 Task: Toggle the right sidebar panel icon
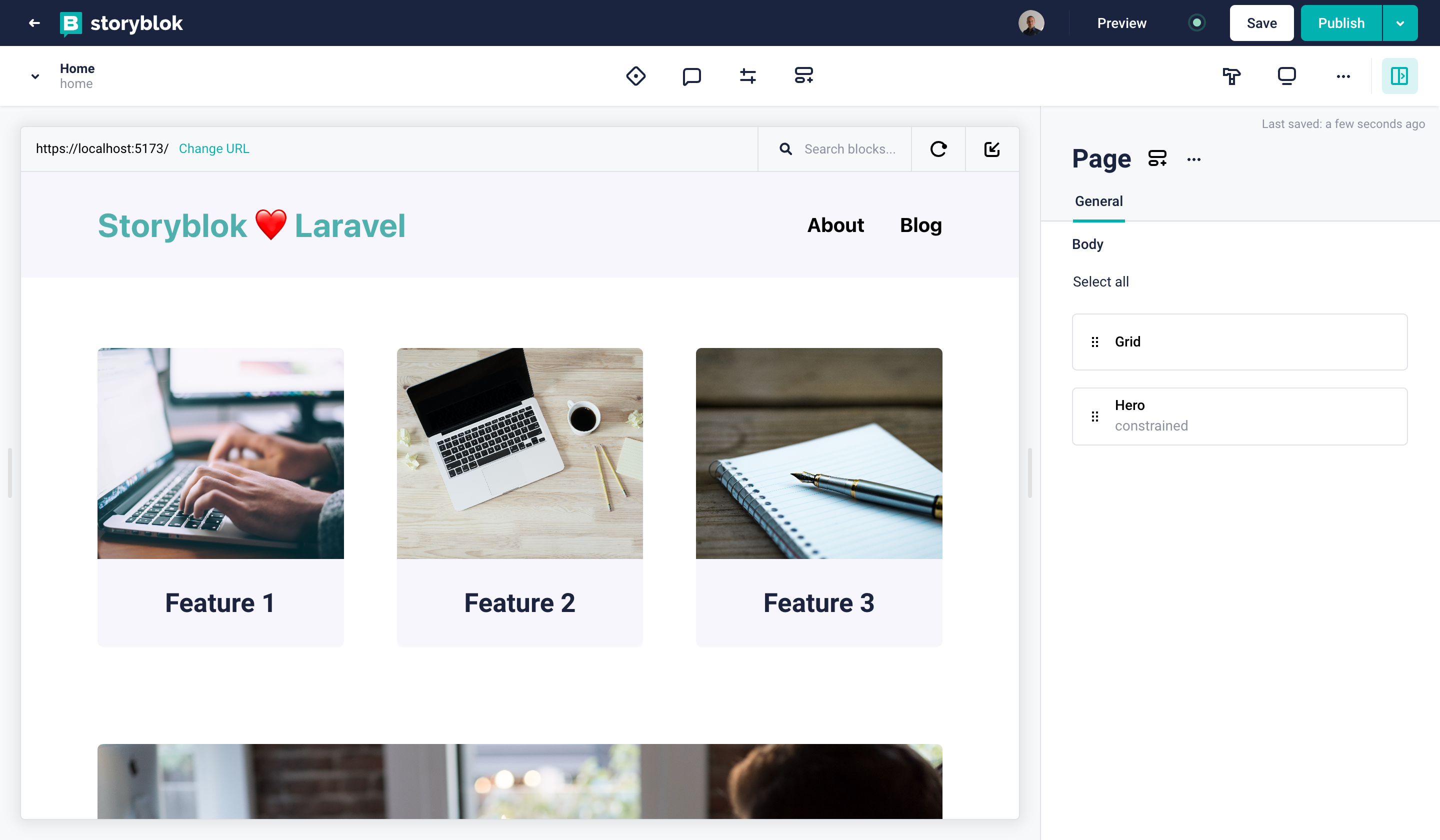[1399, 75]
